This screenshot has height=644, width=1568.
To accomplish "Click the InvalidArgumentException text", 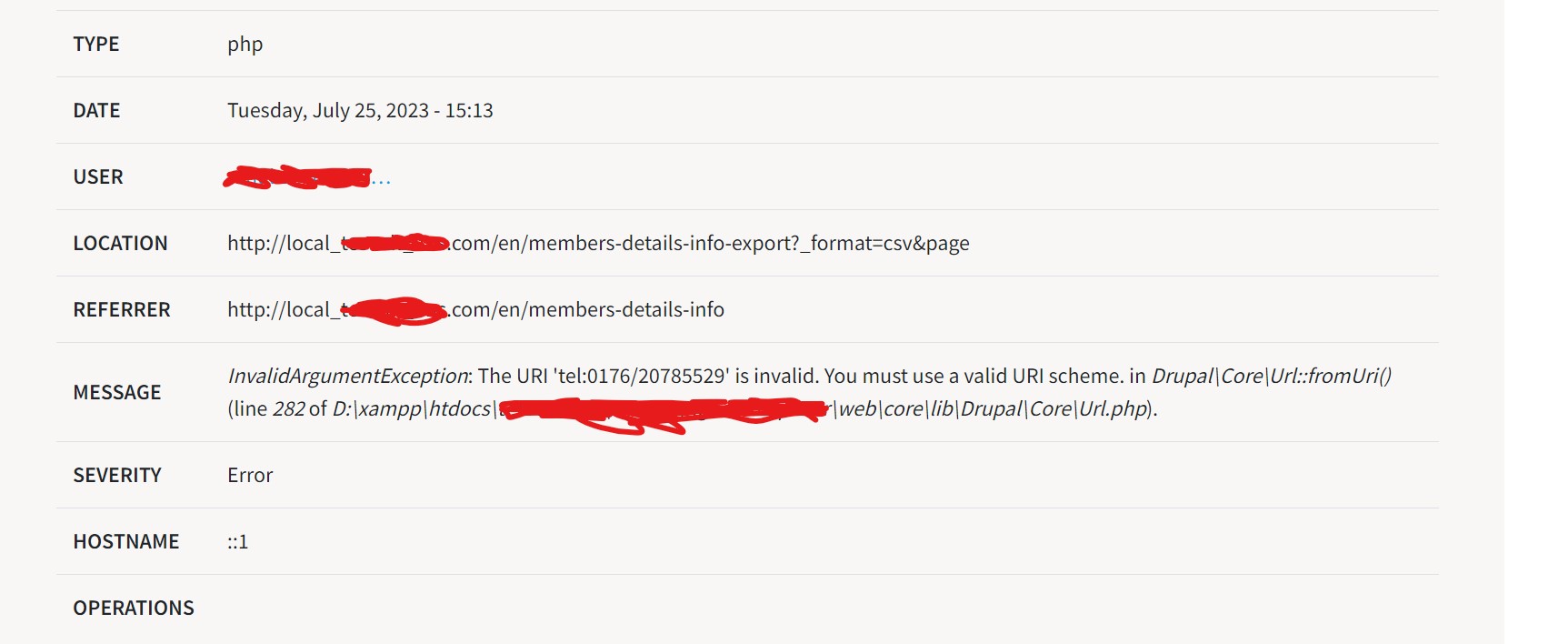I will click(x=347, y=376).
